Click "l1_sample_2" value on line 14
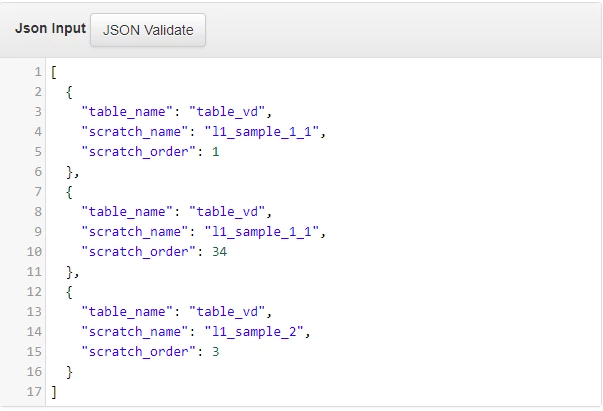The width and height of the screenshot is (603, 411). coord(254,332)
